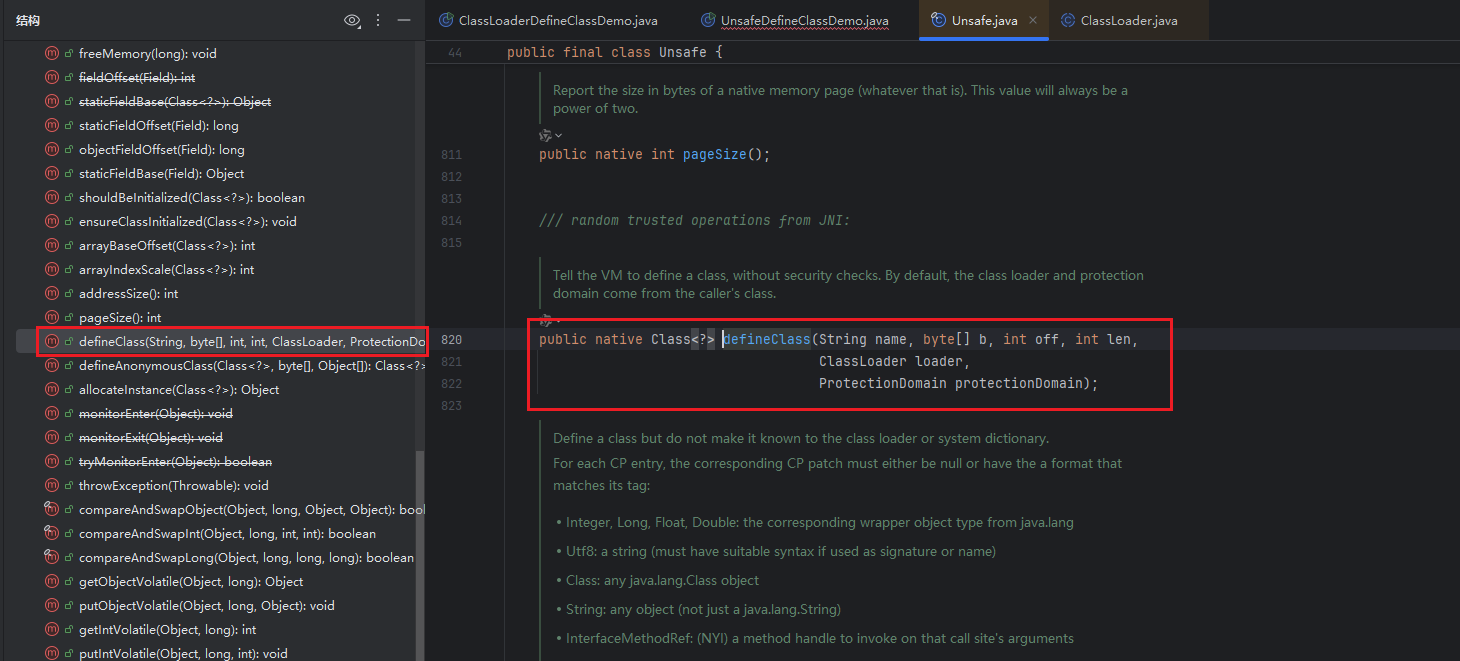
Task: Click the structure panel vertical scrollbar
Action: [x=420, y=550]
